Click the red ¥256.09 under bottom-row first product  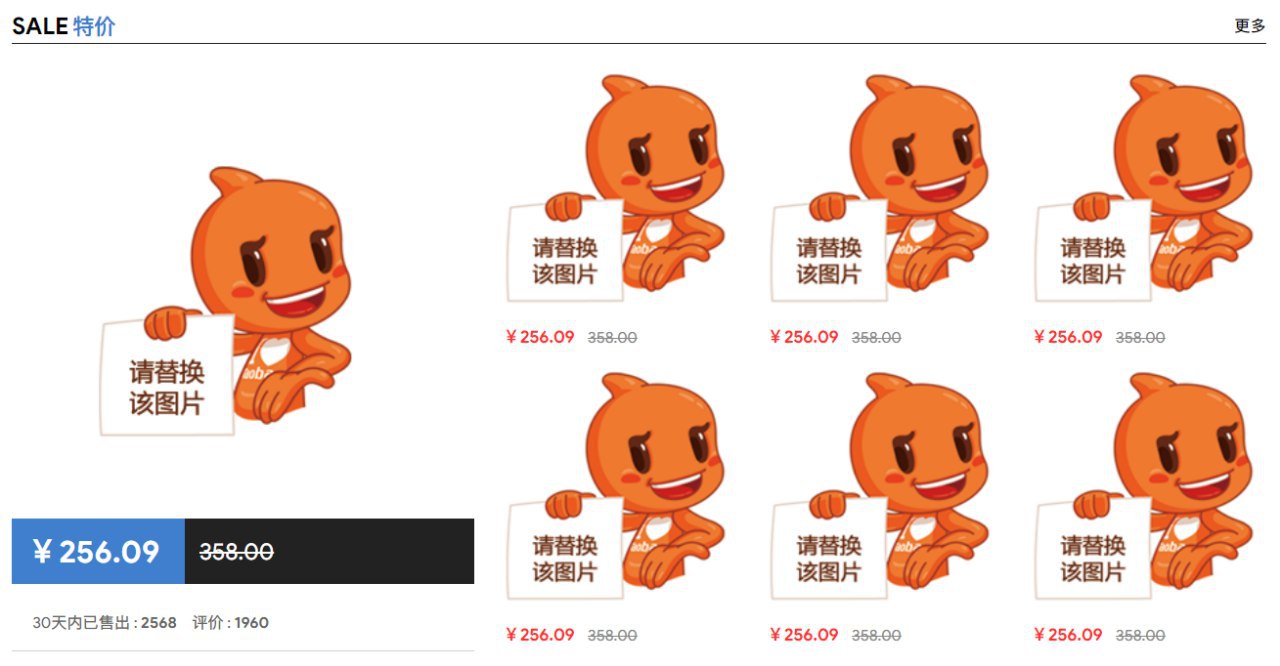540,635
